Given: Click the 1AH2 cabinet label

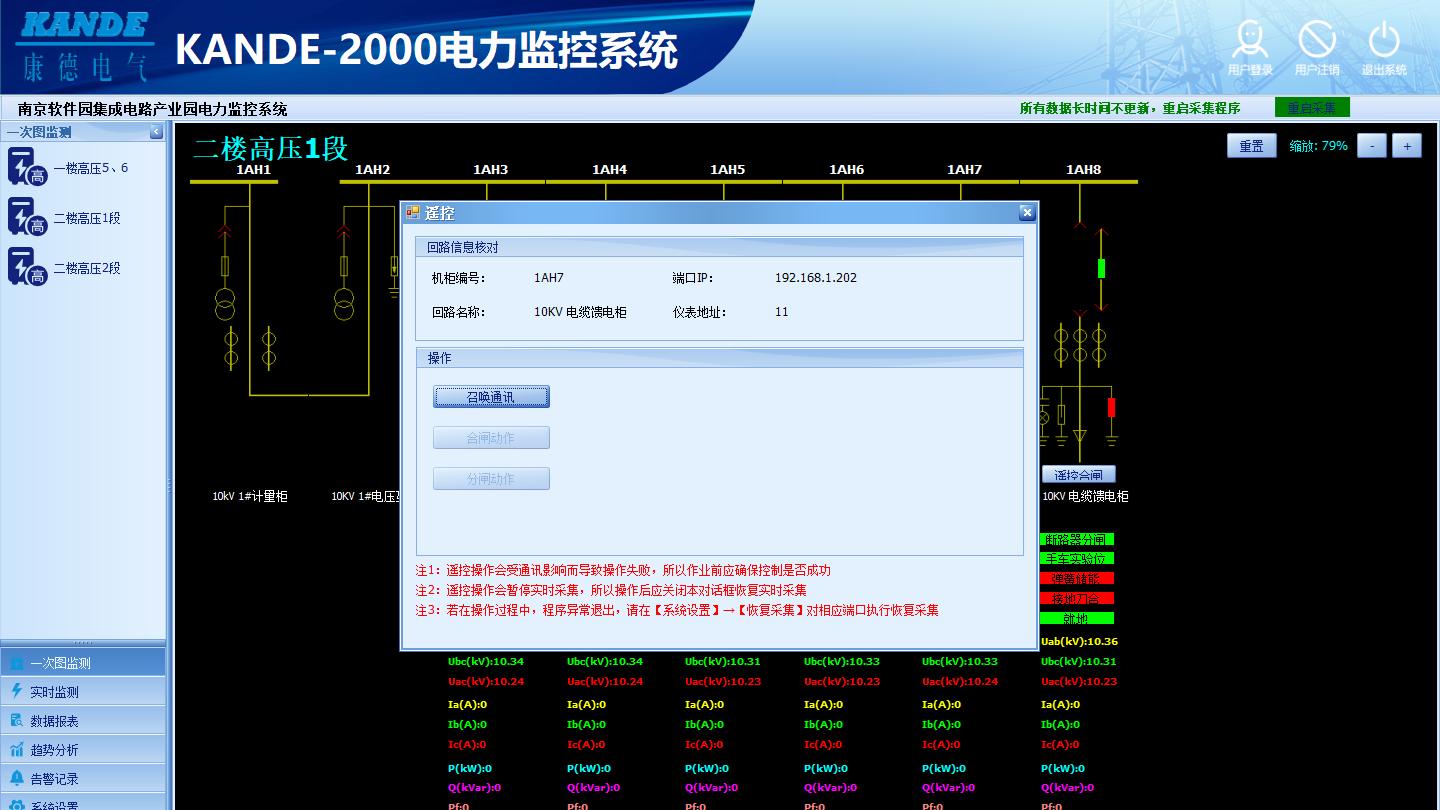Looking at the screenshot, I should (372, 169).
